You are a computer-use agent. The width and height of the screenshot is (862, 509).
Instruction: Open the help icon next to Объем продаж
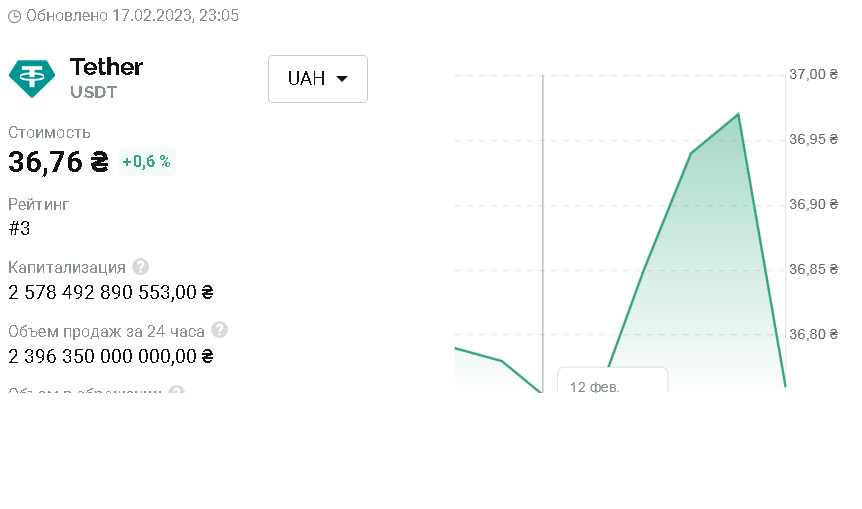219,330
